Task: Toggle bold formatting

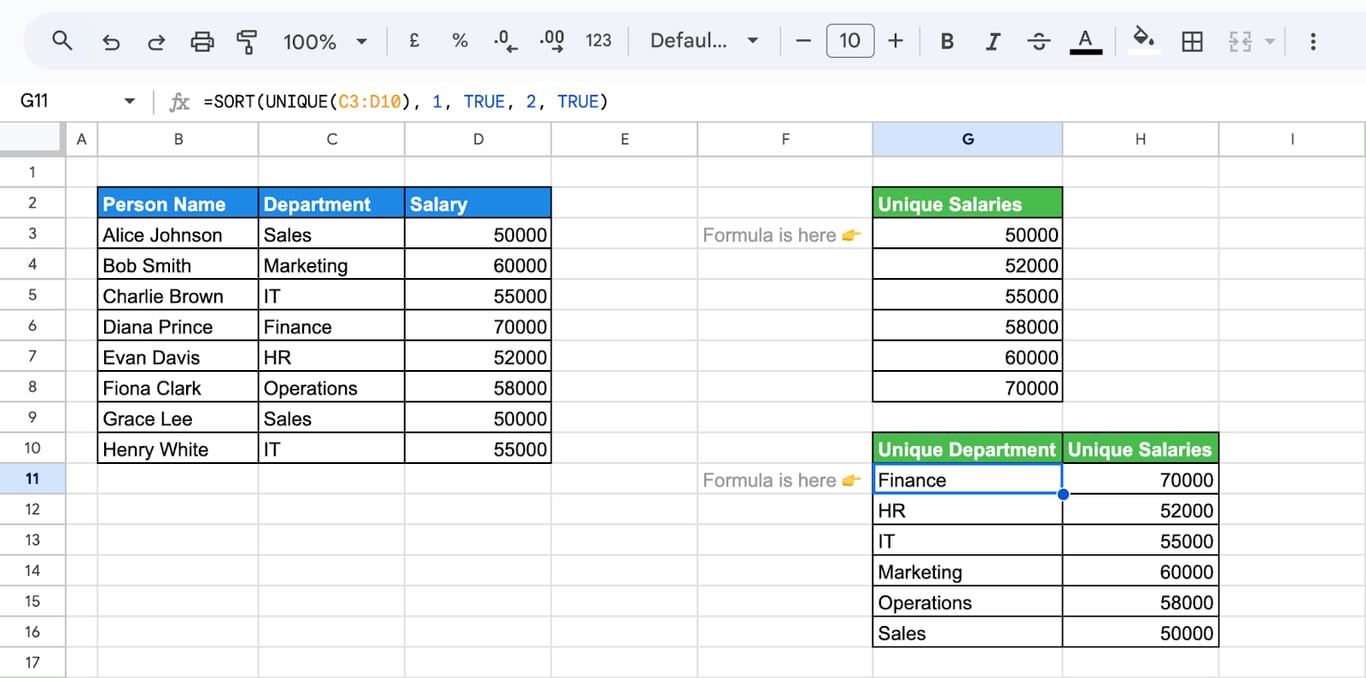Action: (x=947, y=41)
